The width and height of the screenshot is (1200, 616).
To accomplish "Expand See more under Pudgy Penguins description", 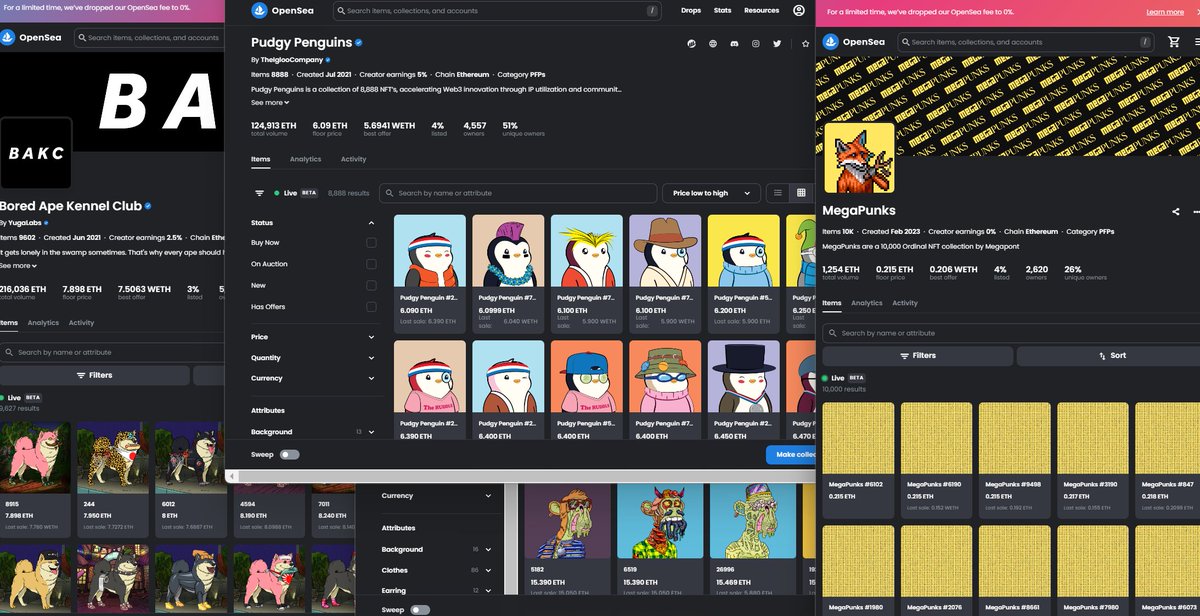I will (270, 102).
